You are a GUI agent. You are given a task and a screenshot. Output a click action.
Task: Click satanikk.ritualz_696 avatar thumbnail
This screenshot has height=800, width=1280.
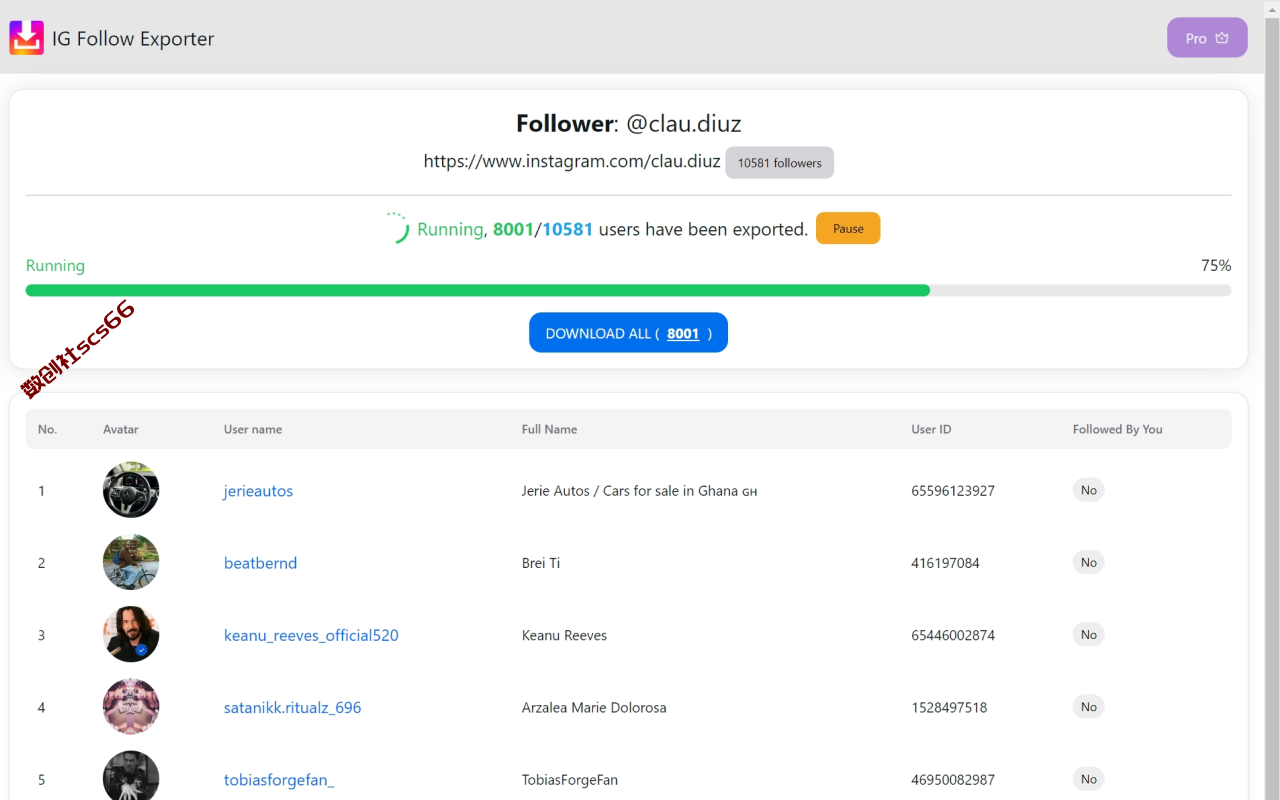tap(131, 706)
